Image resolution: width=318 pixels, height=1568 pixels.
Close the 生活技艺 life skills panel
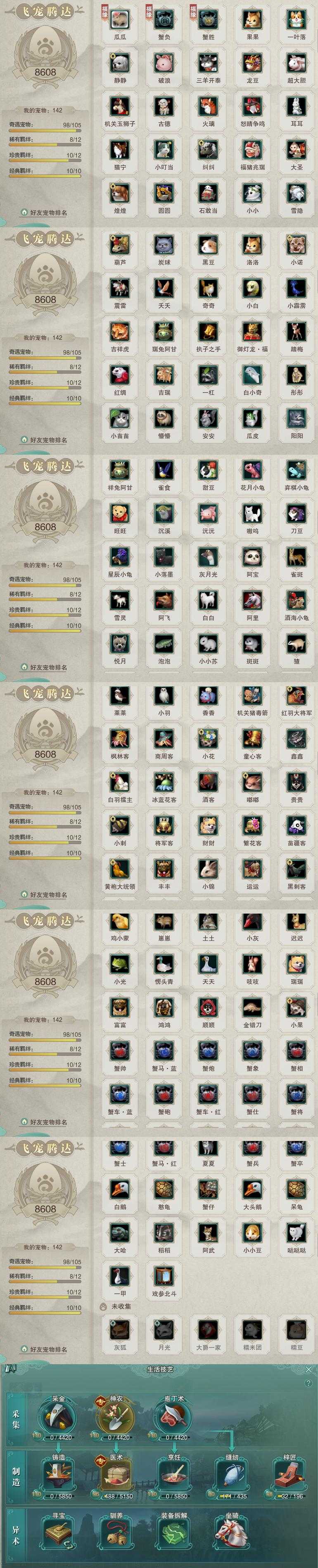pyautogui.click(x=311, y=1370)
